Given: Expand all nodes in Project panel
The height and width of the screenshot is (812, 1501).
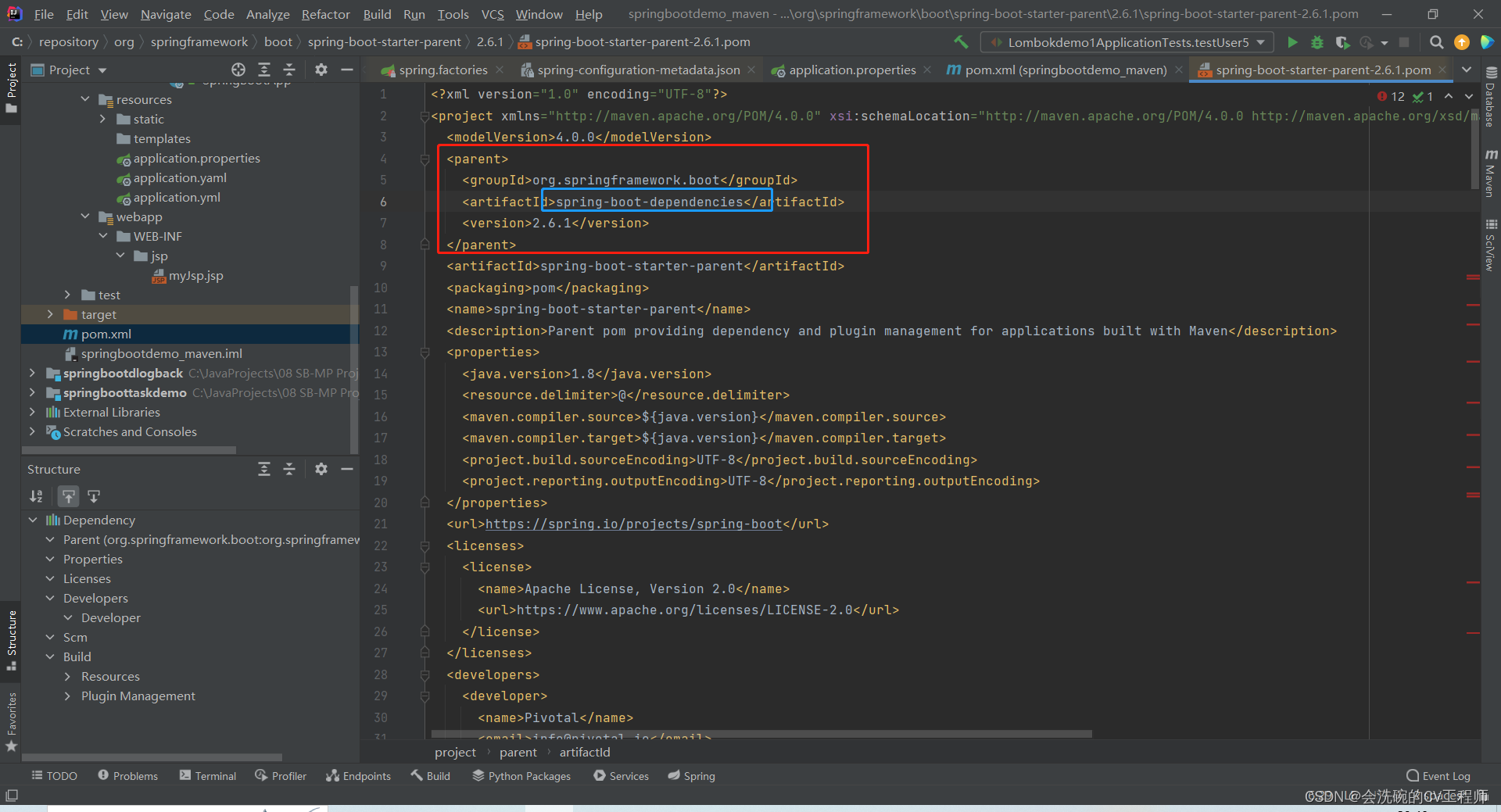Looking at the screenshot, I should click(264, 70).
